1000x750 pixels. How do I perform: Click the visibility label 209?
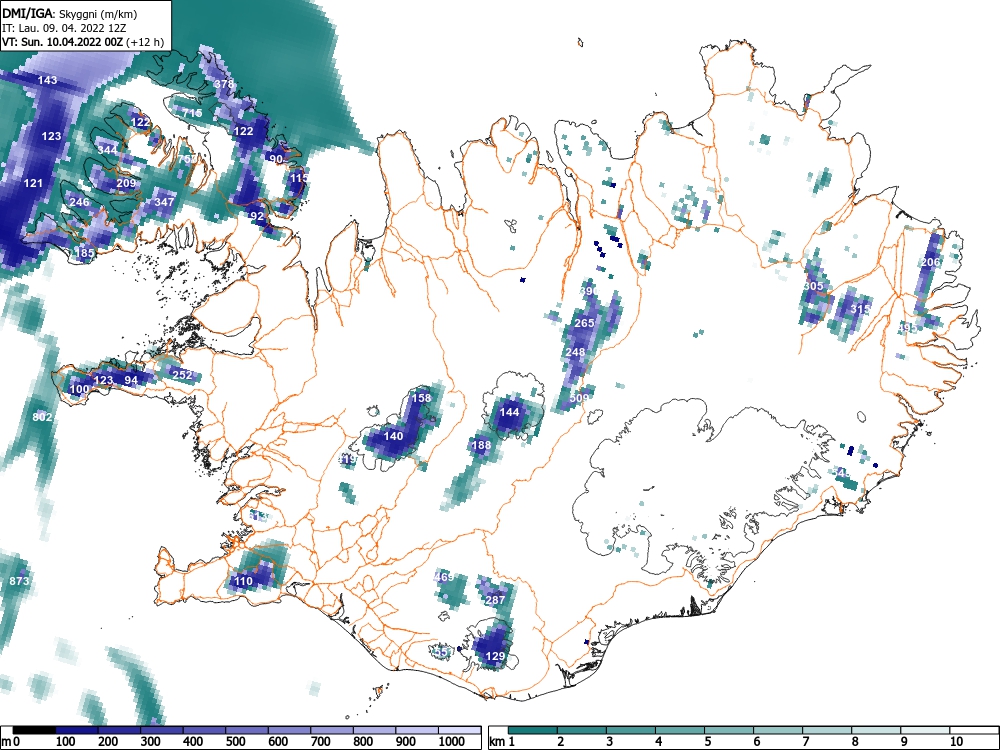pyautogui.click(x=126, y=183)
